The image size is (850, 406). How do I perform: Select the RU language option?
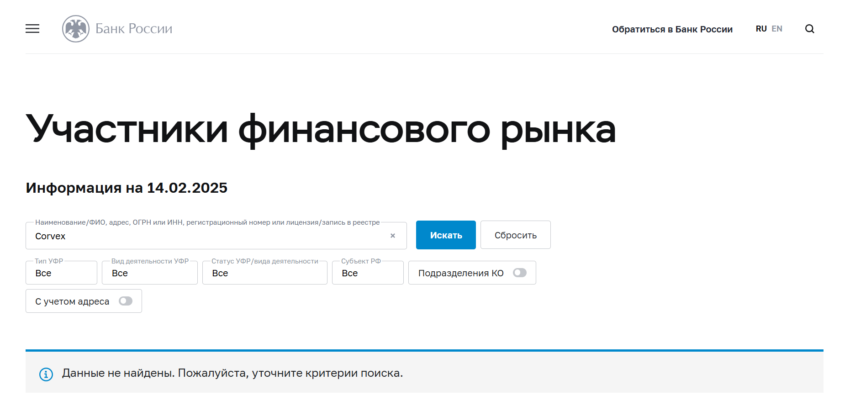coord(761,29)
